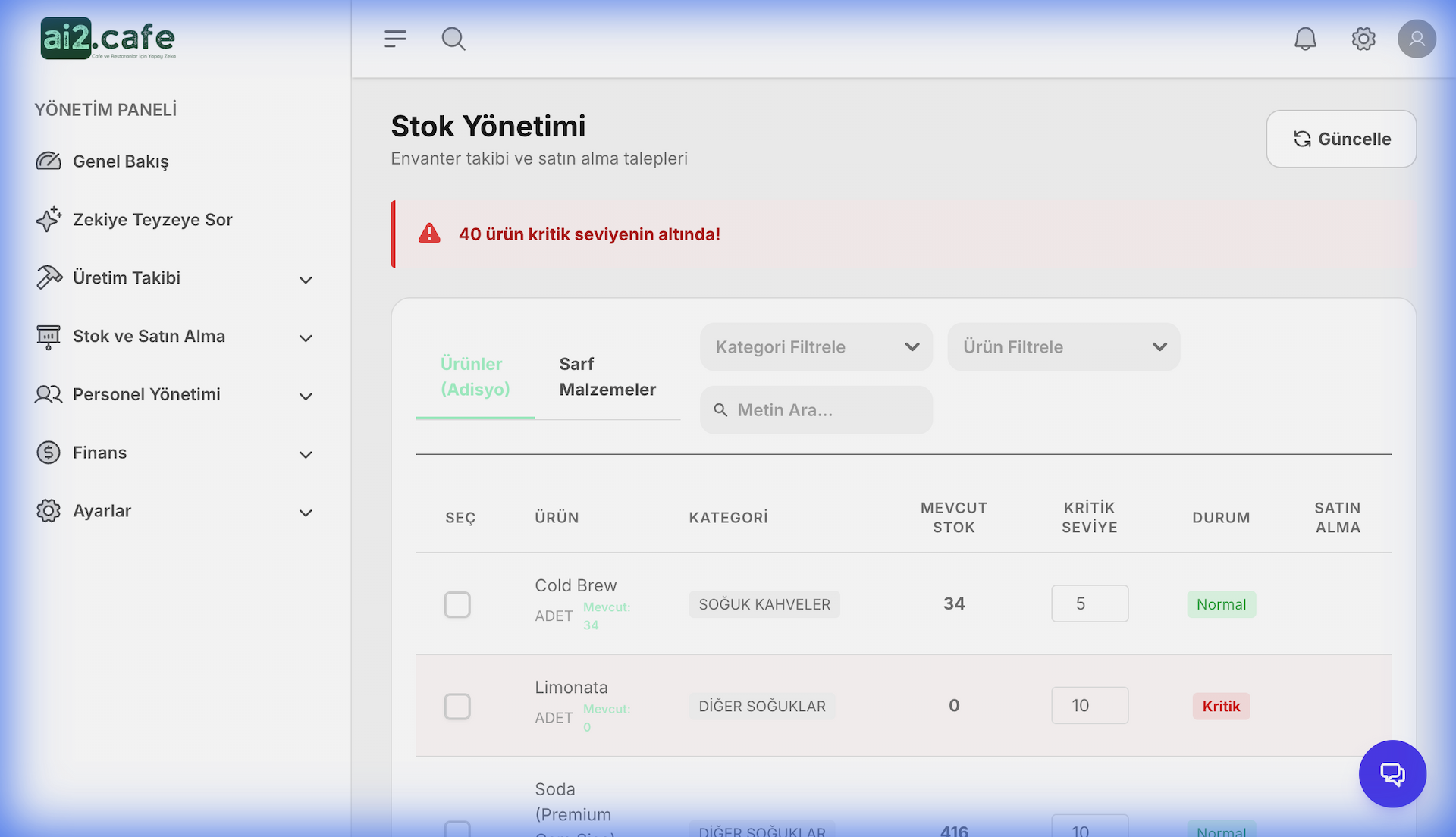Click the Güncelle button
The image size is (1456, 837).
(1341, 139)
